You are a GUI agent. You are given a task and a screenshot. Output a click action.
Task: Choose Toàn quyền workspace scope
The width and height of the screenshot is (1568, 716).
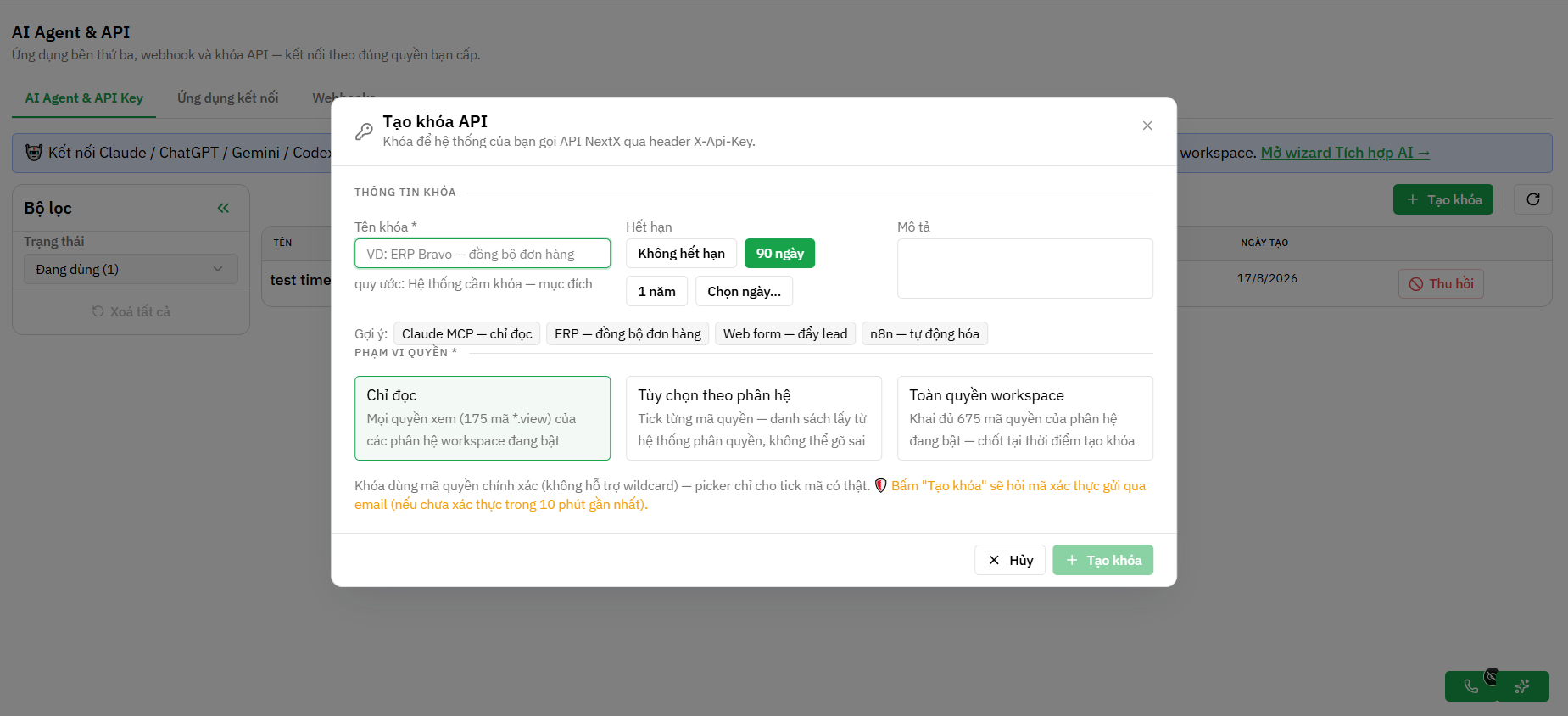1025,418
